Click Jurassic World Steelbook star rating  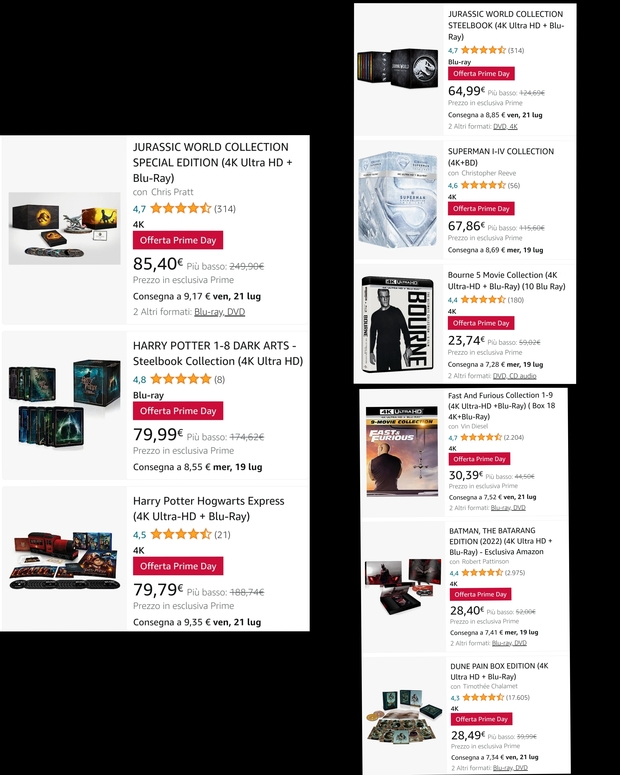pyautogui.click(x=483, y=50)
